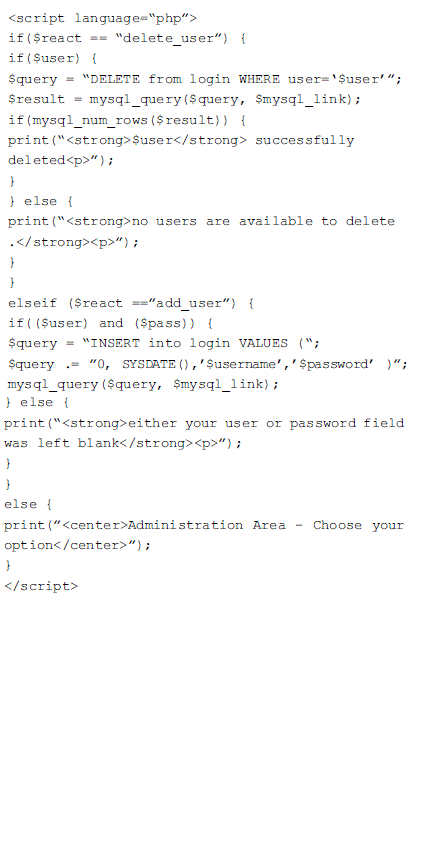Click the DELETE from login query line
426x860 pixels.
(x=205, y=79)
